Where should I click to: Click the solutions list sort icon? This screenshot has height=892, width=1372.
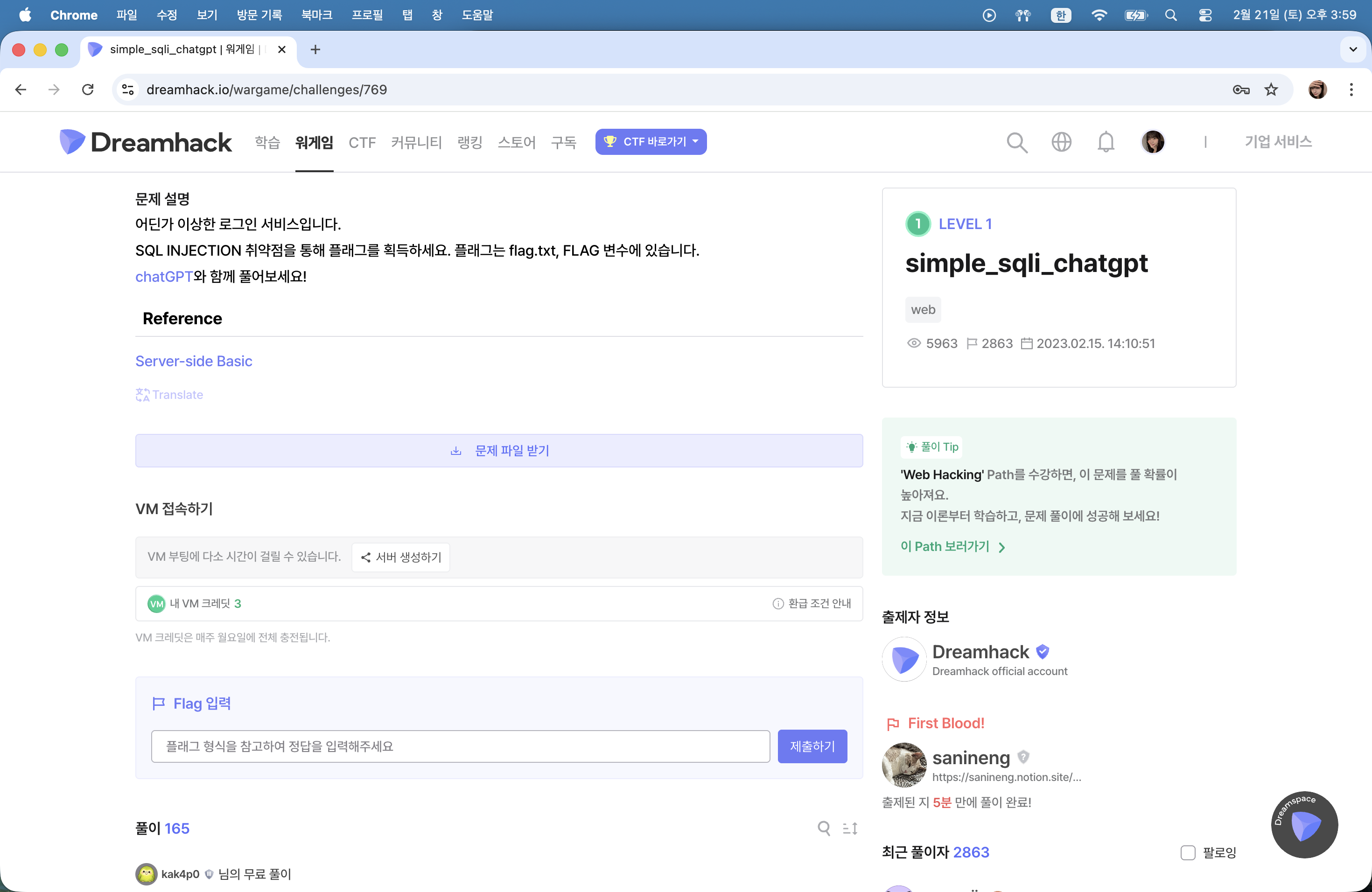coord(850,828)
